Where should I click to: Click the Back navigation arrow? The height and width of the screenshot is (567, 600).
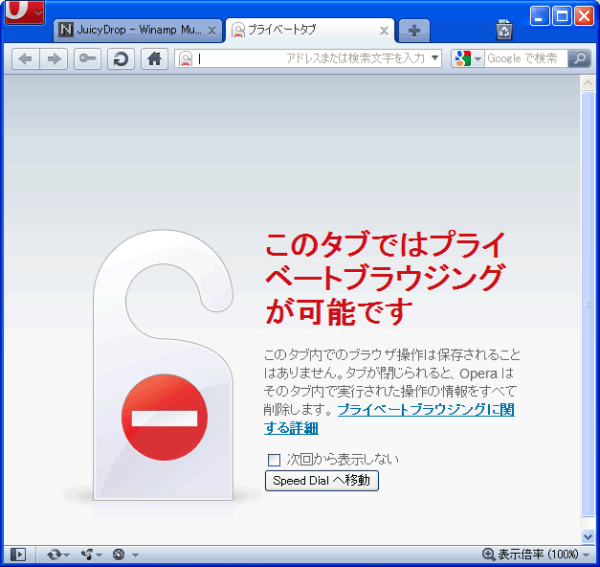[25, 59]
